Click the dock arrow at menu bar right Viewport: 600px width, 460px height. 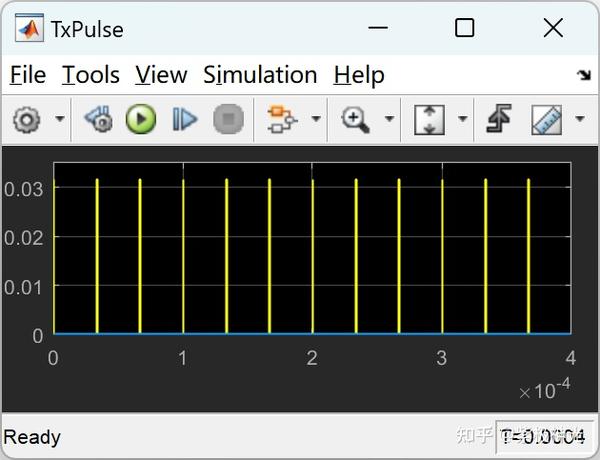coord(584,75)
